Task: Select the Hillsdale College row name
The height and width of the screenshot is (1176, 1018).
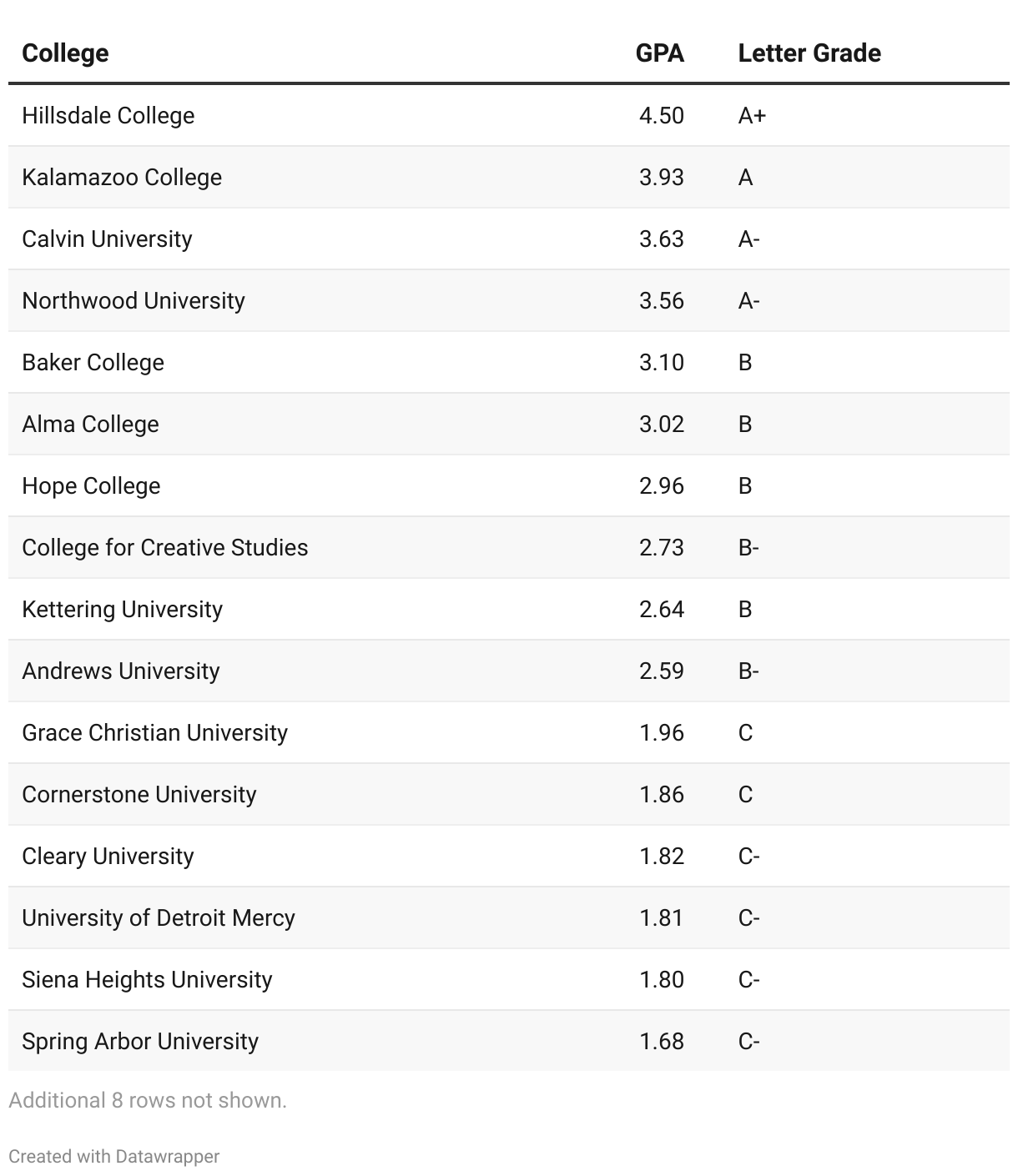Action: 108,115
